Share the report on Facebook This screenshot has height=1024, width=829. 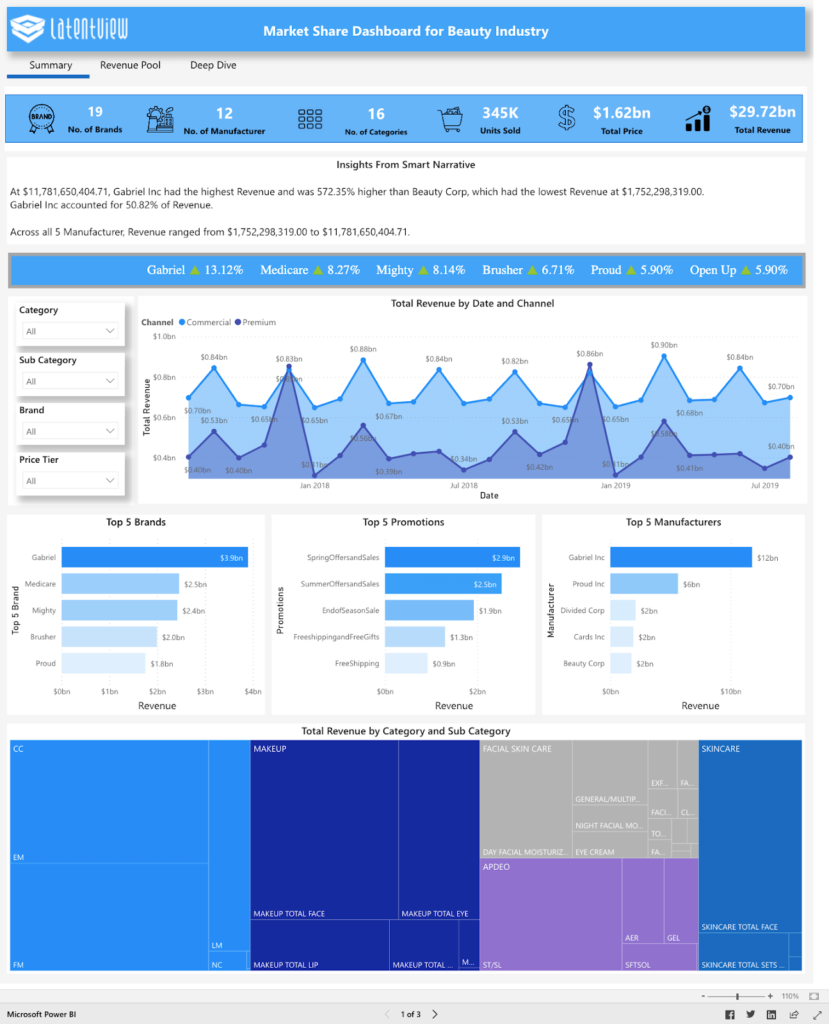730,1014
